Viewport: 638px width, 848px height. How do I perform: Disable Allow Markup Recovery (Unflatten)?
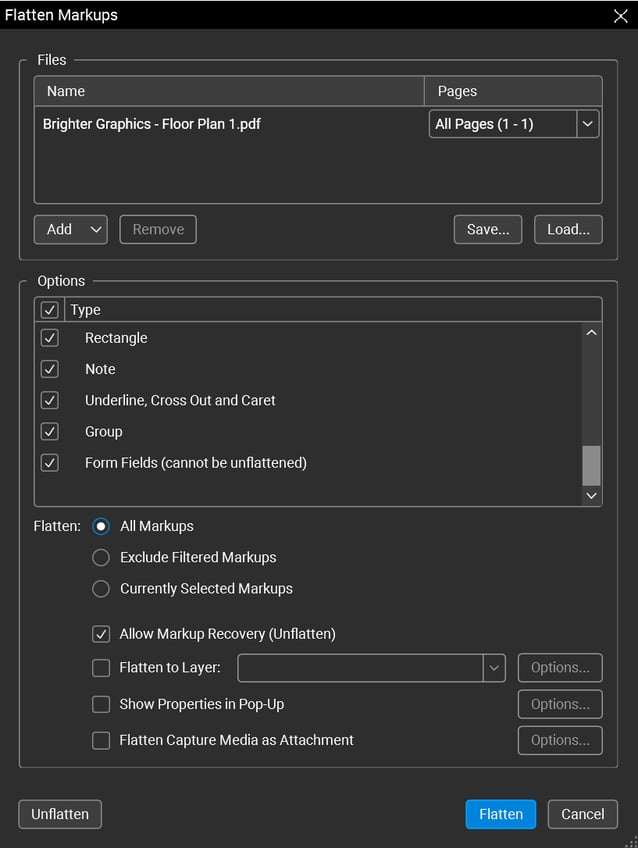[100, 634]
